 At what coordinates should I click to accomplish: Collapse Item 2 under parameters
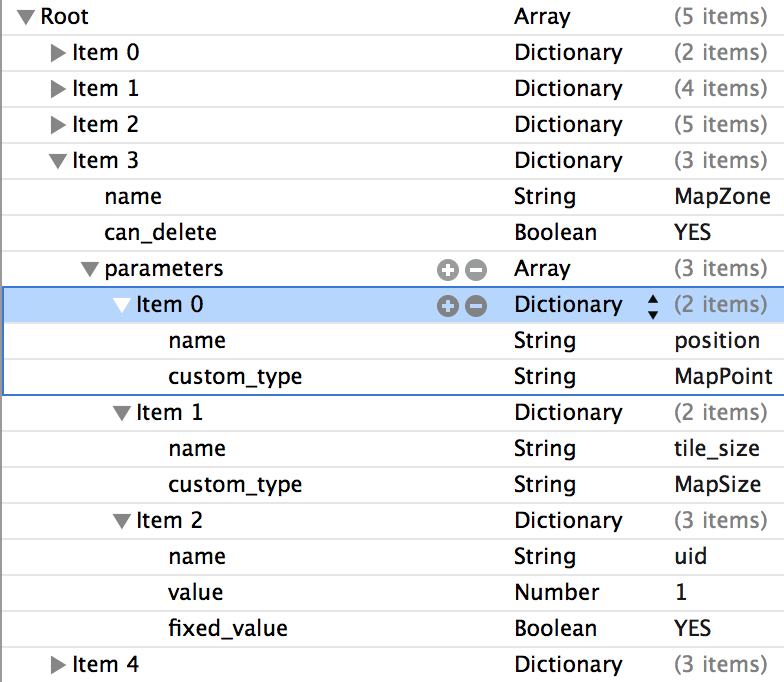click(x=122, y=522)
